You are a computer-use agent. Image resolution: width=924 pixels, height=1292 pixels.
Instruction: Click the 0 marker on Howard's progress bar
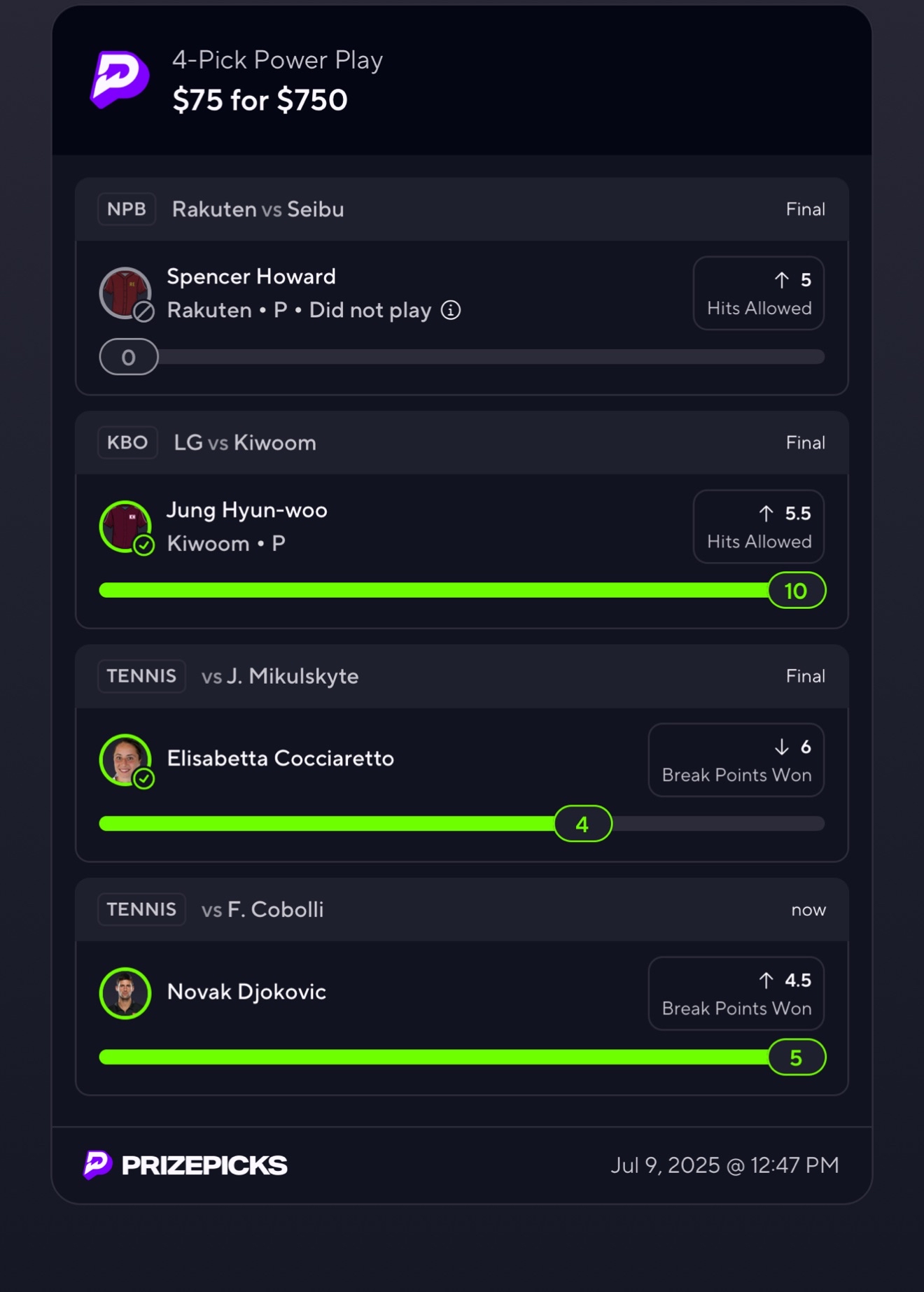129,357
